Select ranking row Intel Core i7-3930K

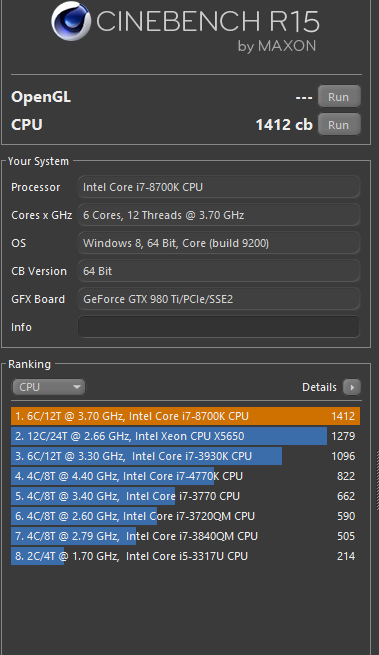click(185, 456)
